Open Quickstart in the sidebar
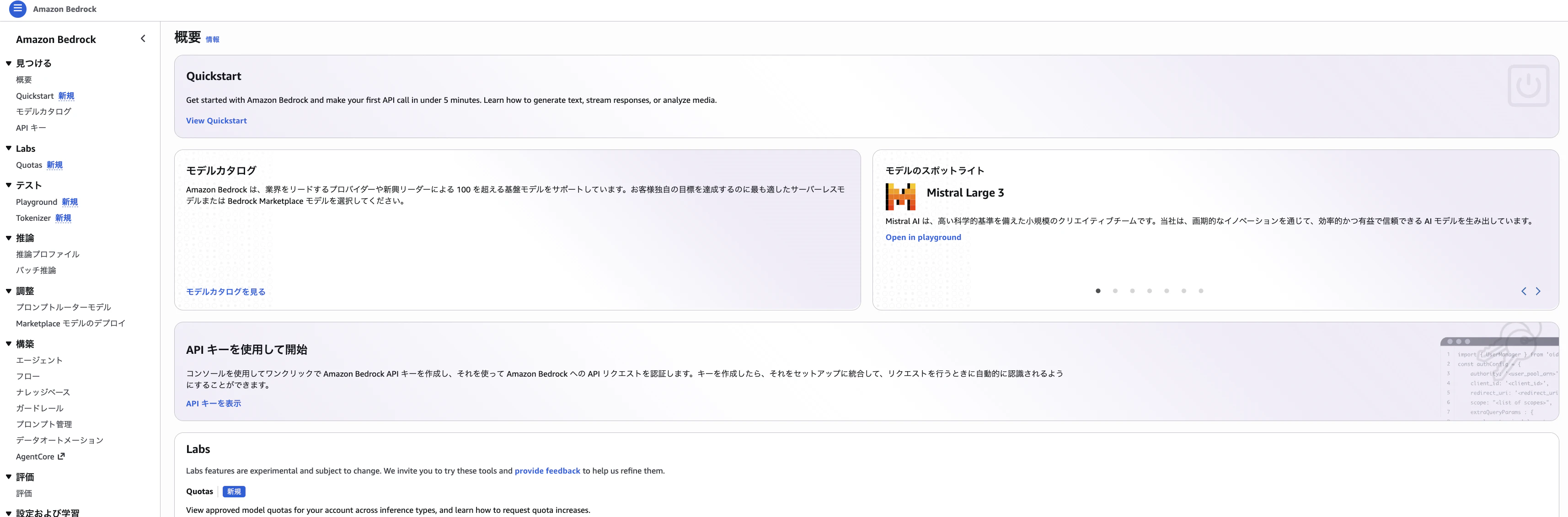This screenshot has height=517, width=1568. (35, 96)
